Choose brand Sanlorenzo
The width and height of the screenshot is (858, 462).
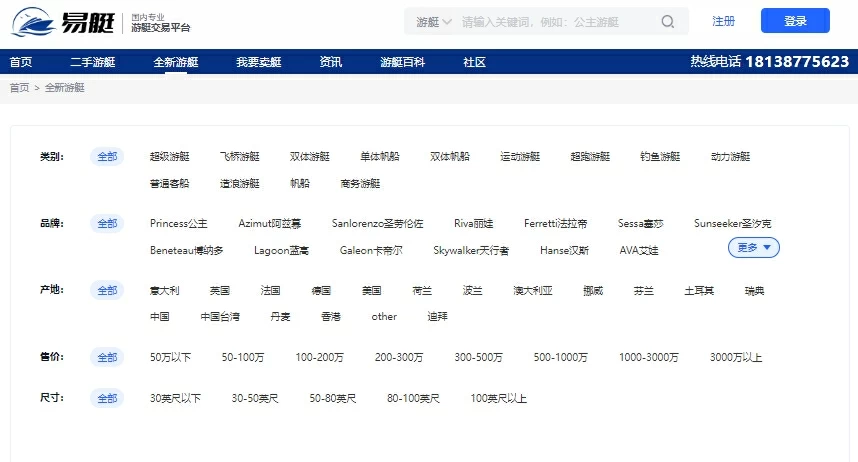tap(378, 223)
